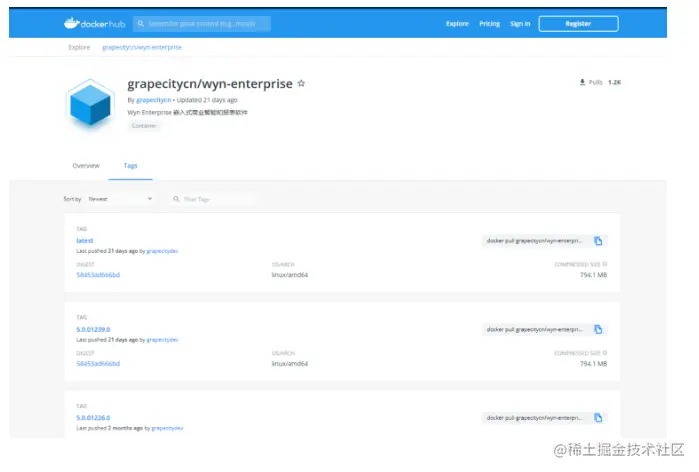Click the 1.2K pulls count
The width and height of the screenshot is (699, 472).
(x=614, y=82)
